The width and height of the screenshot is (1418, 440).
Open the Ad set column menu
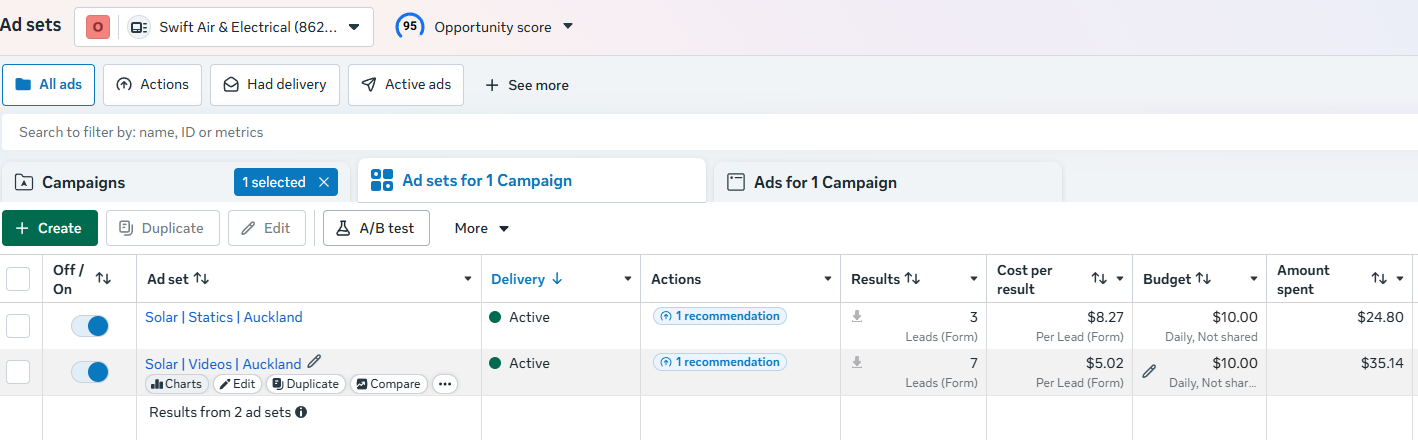[x=468, y=279]
